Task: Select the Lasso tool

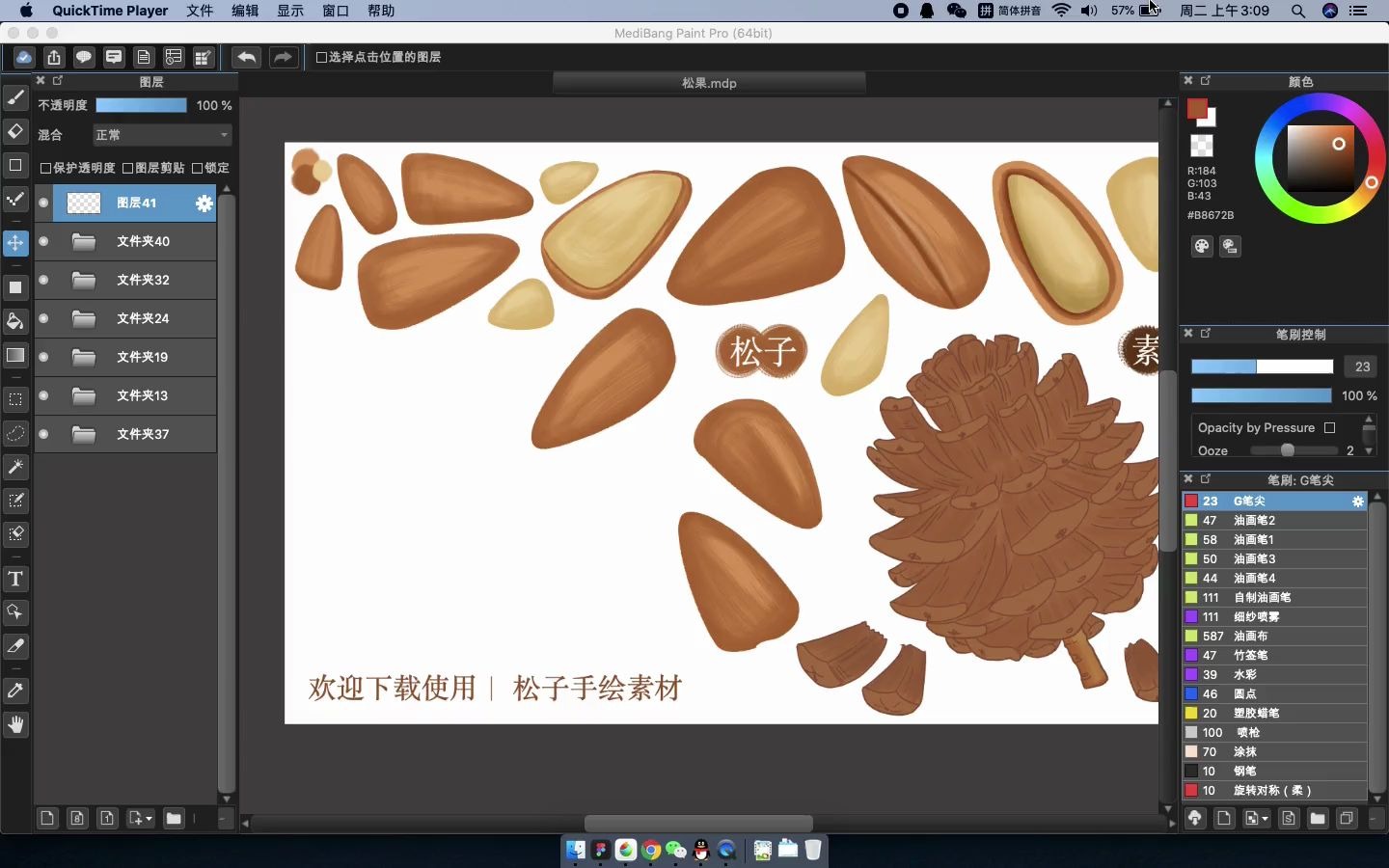Action: point(15,433)
